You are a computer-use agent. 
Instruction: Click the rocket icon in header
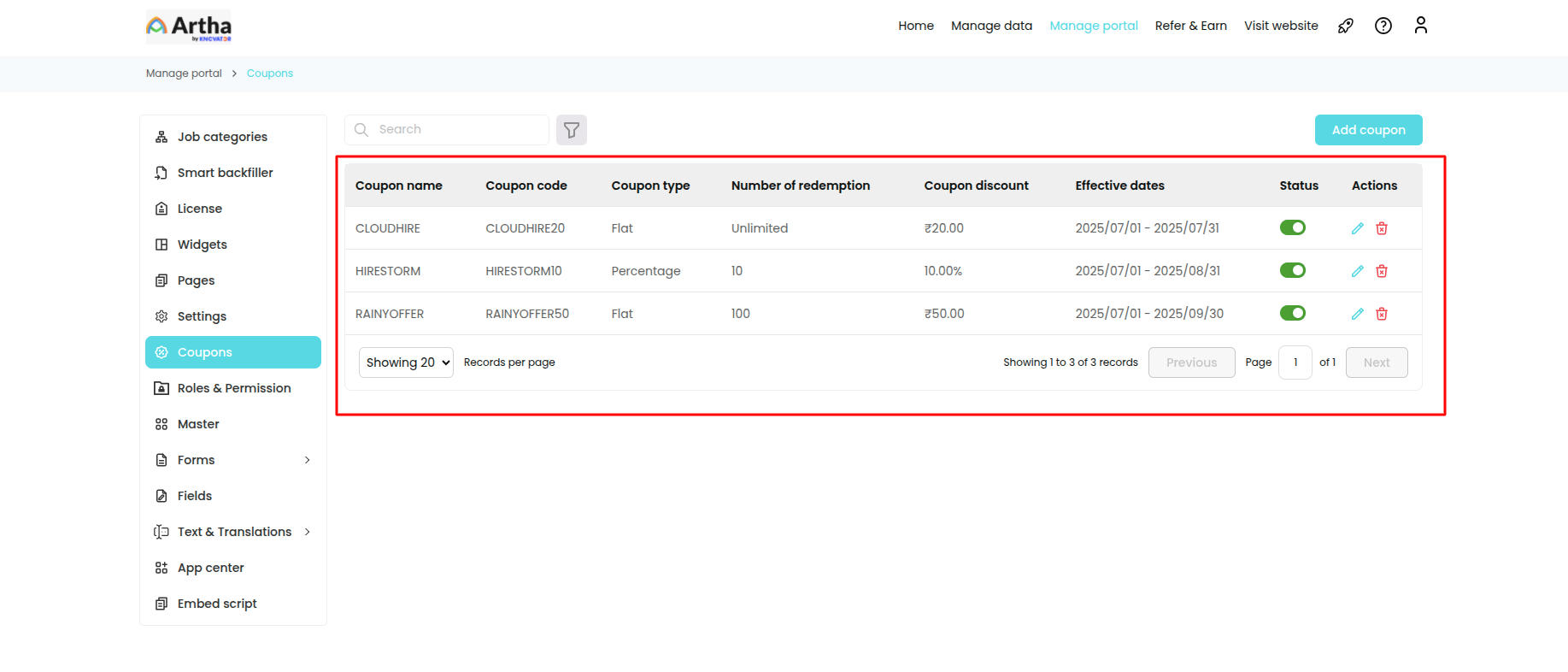click(x=1345, y=26)
